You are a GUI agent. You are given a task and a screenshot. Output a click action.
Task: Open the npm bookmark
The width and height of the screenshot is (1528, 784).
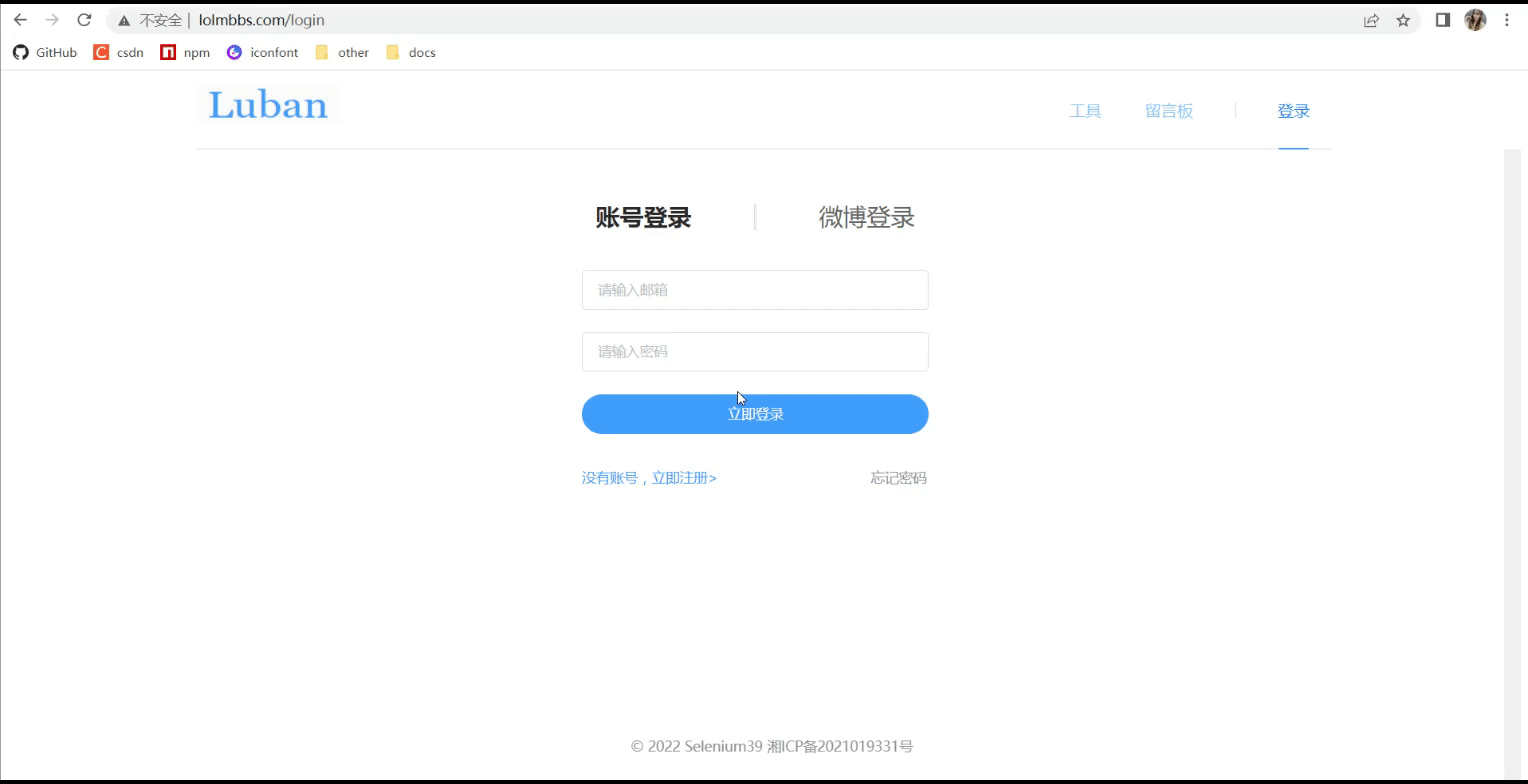(184, 52)
